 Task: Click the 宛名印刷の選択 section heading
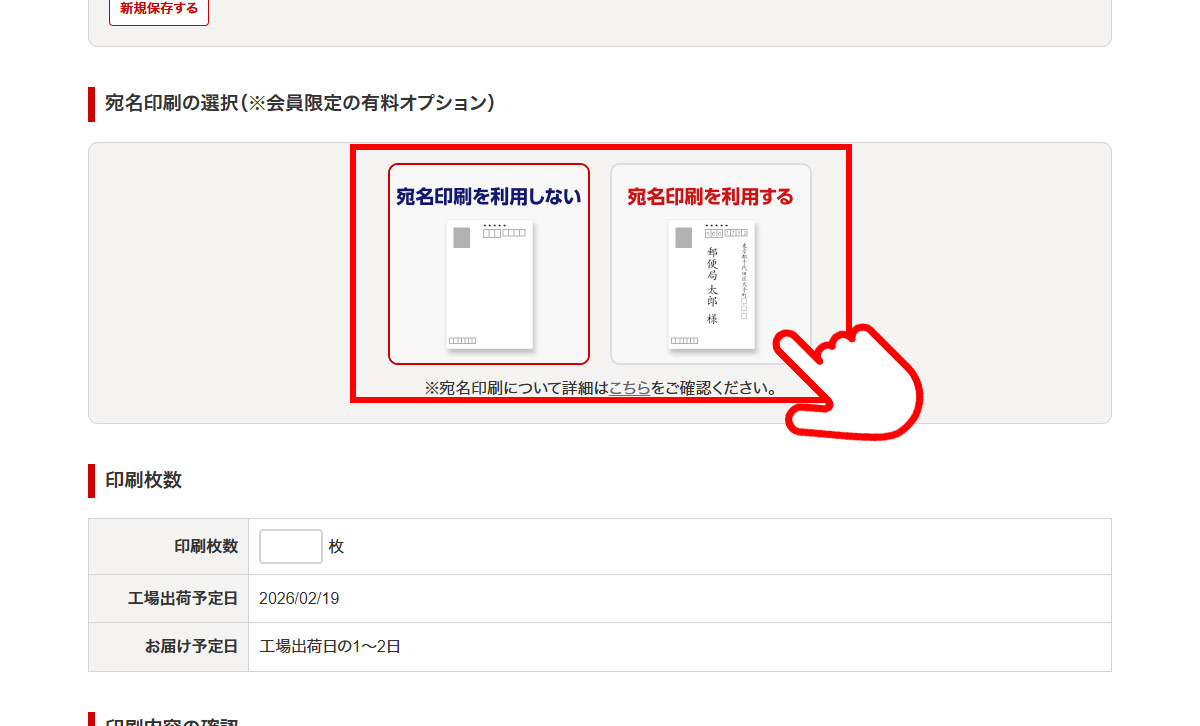pyautogui.click(x=300, y=103)
